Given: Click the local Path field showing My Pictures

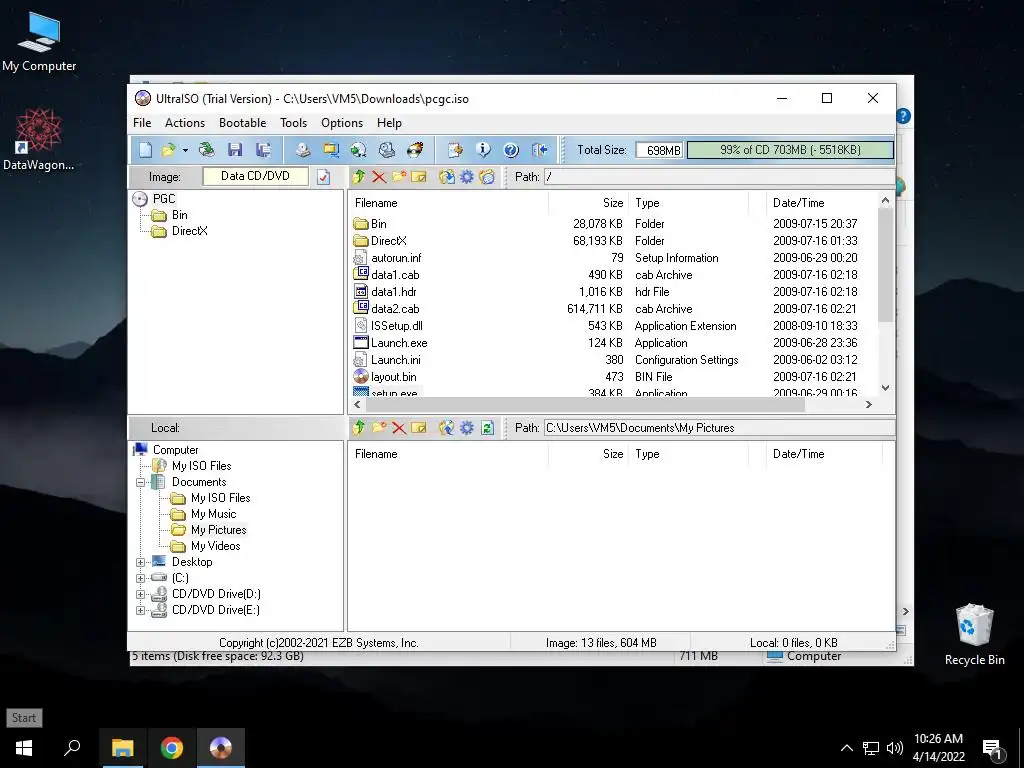Looking at the screenshot, I should click(x=720, y=428).
